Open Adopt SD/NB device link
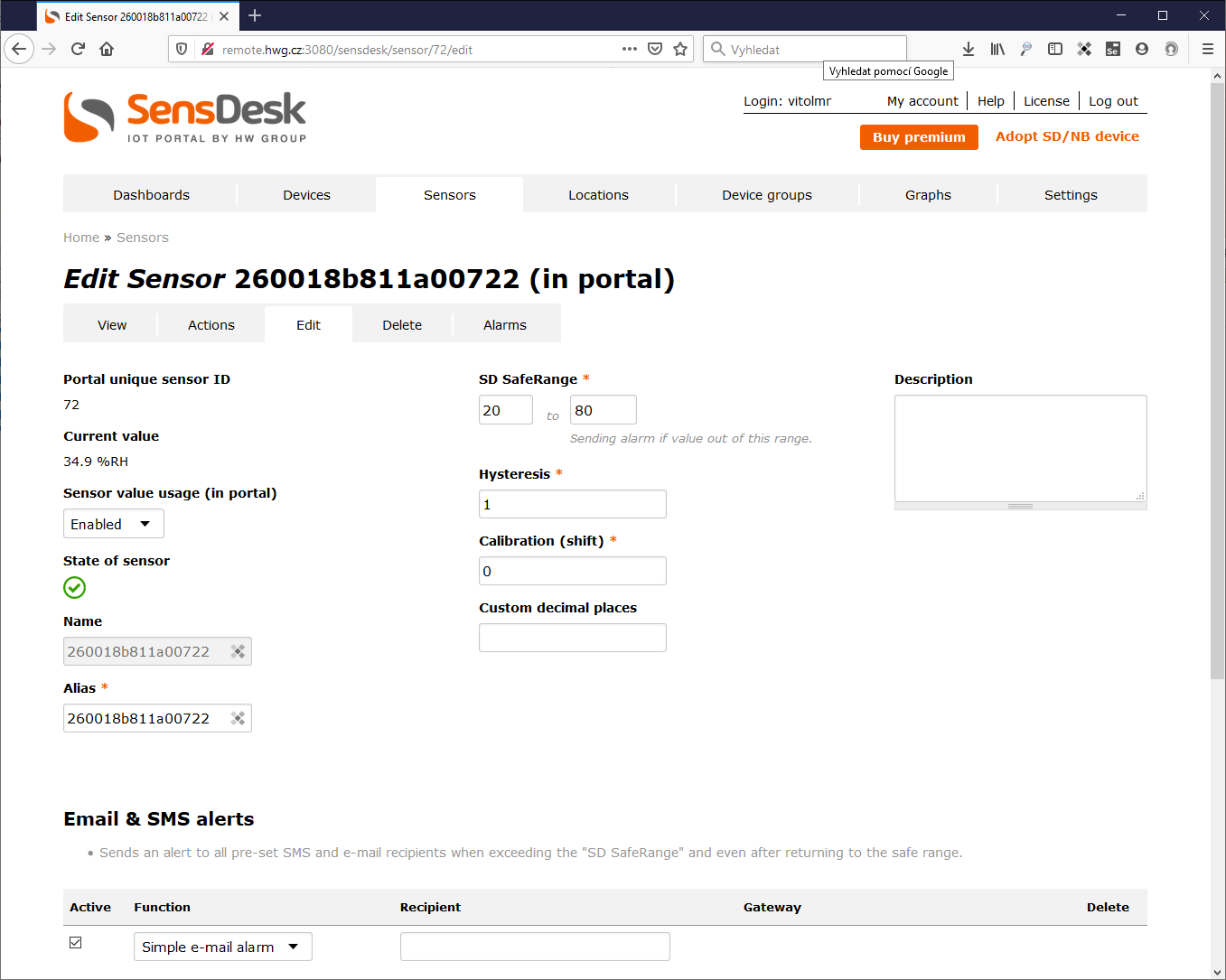 click(1067, 136)
